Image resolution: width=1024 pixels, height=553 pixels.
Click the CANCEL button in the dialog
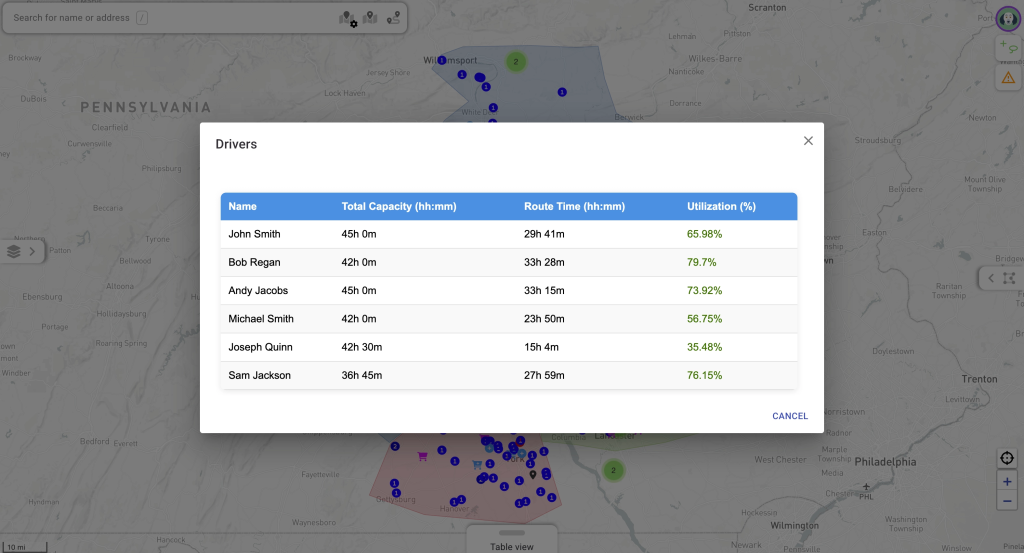coord(789,416)
